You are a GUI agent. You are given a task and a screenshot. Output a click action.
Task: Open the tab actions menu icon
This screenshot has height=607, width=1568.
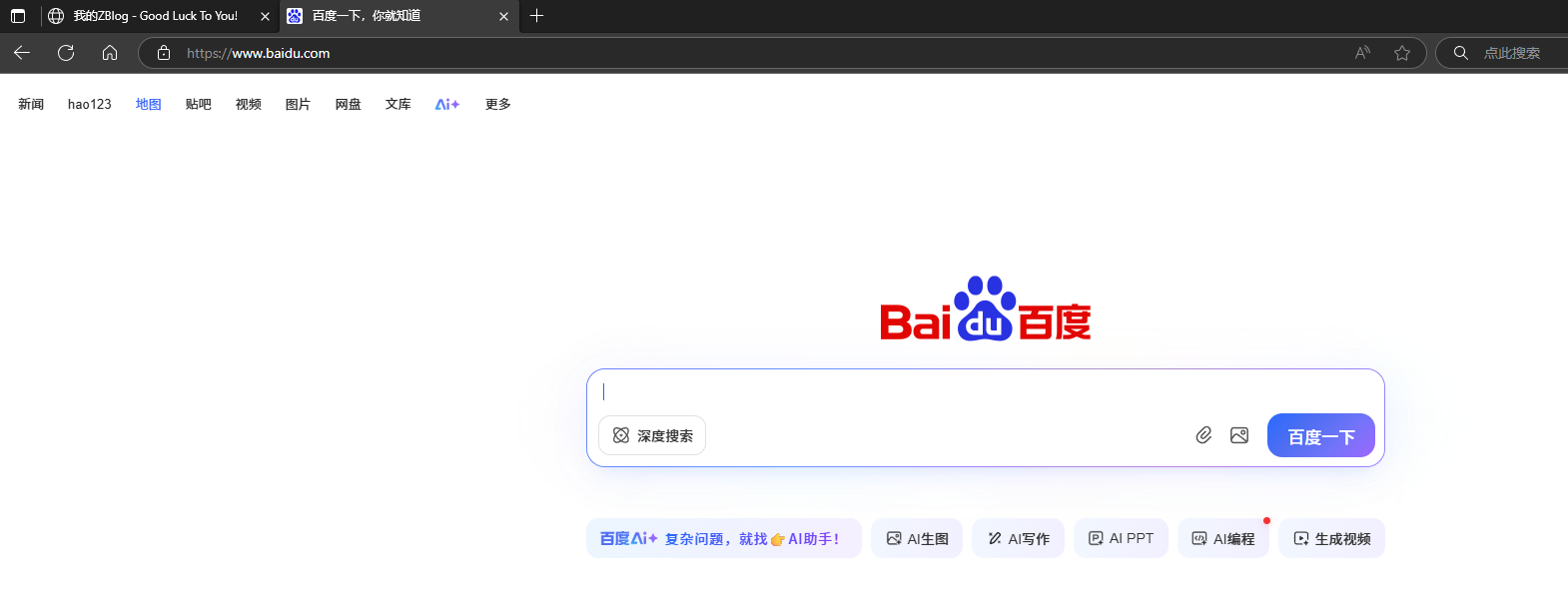click(x=18, y=16)
